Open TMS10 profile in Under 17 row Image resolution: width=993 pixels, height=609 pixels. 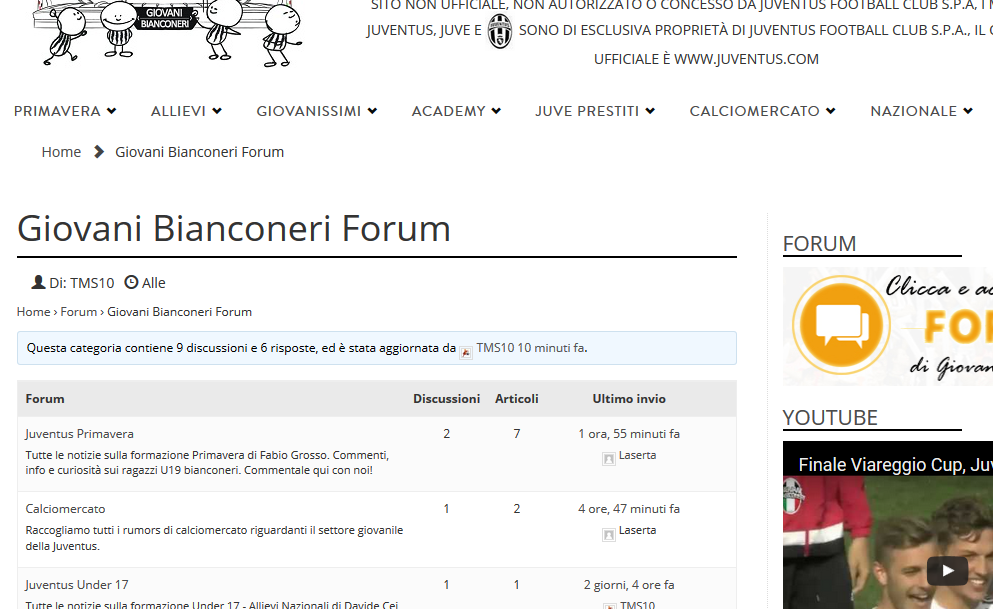[638, 605]
